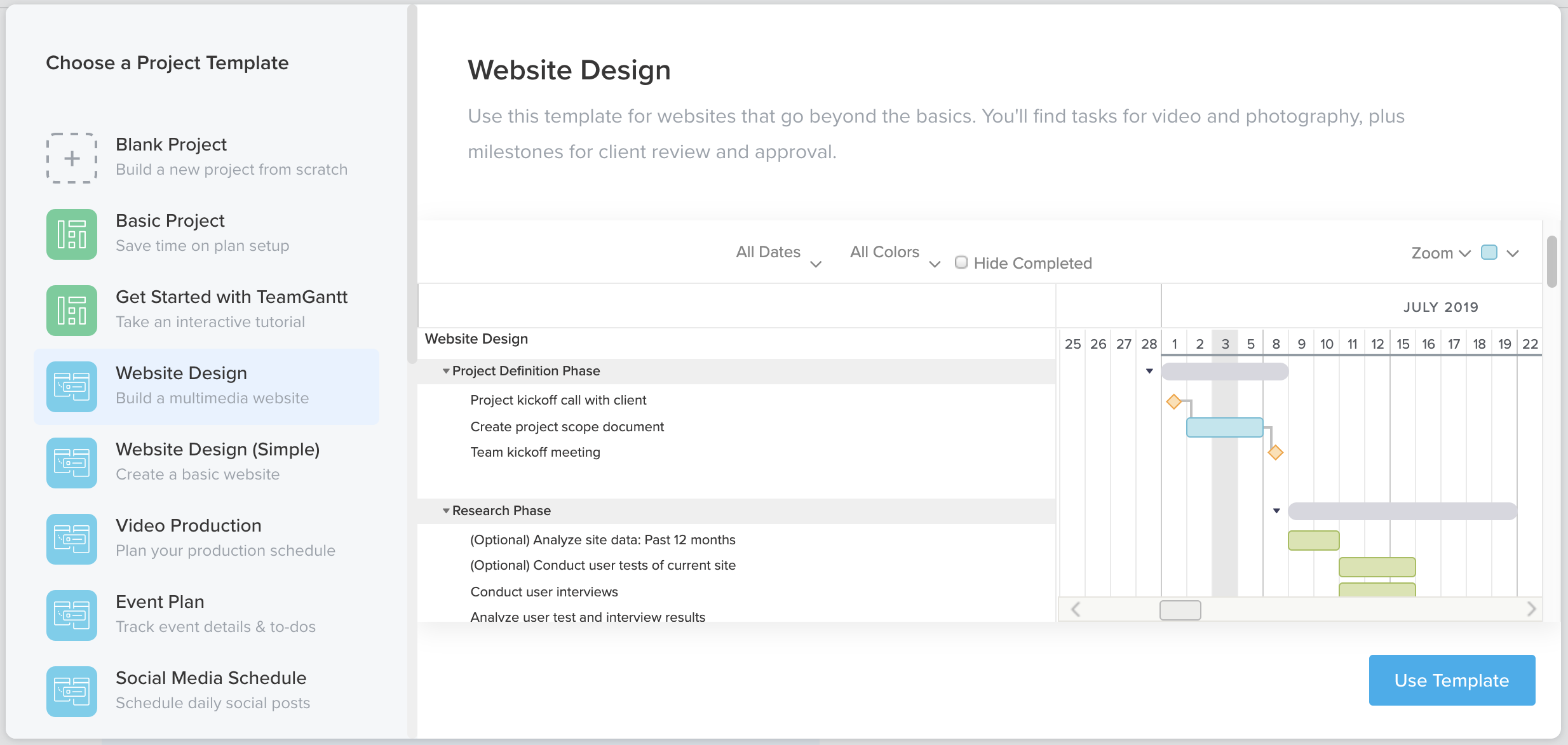Click the green Conduct user tests task bar
The width and height of the screenshot is (1568, 745).
click(x=1377, y=567)
